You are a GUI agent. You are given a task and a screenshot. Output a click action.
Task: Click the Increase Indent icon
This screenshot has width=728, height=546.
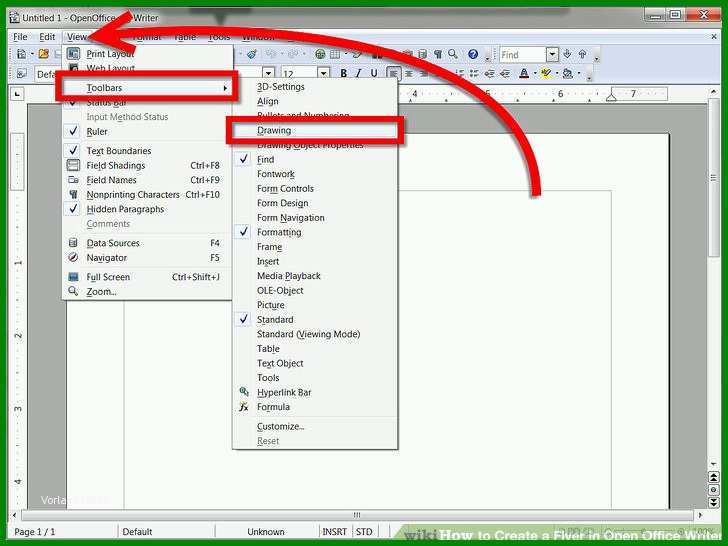505,73
